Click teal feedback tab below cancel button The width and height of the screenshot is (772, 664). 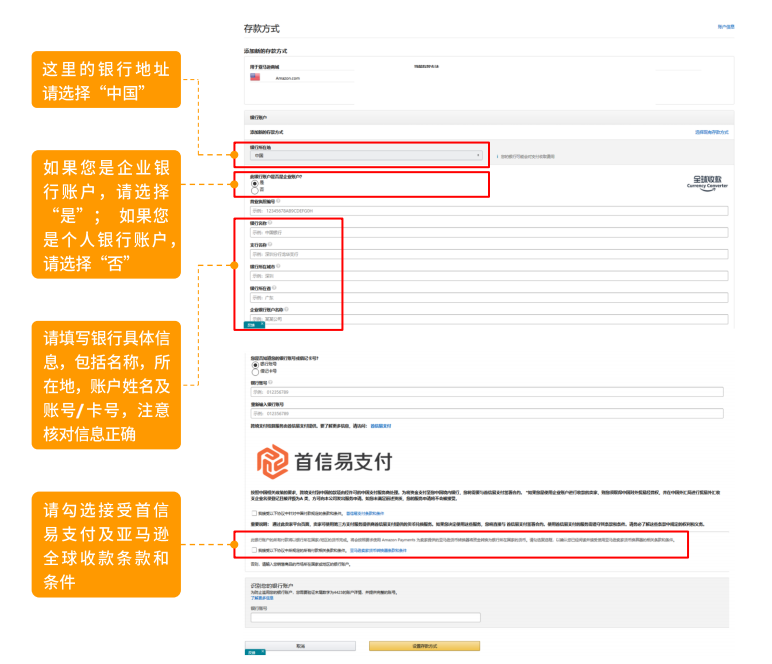[x=255, y=652]
